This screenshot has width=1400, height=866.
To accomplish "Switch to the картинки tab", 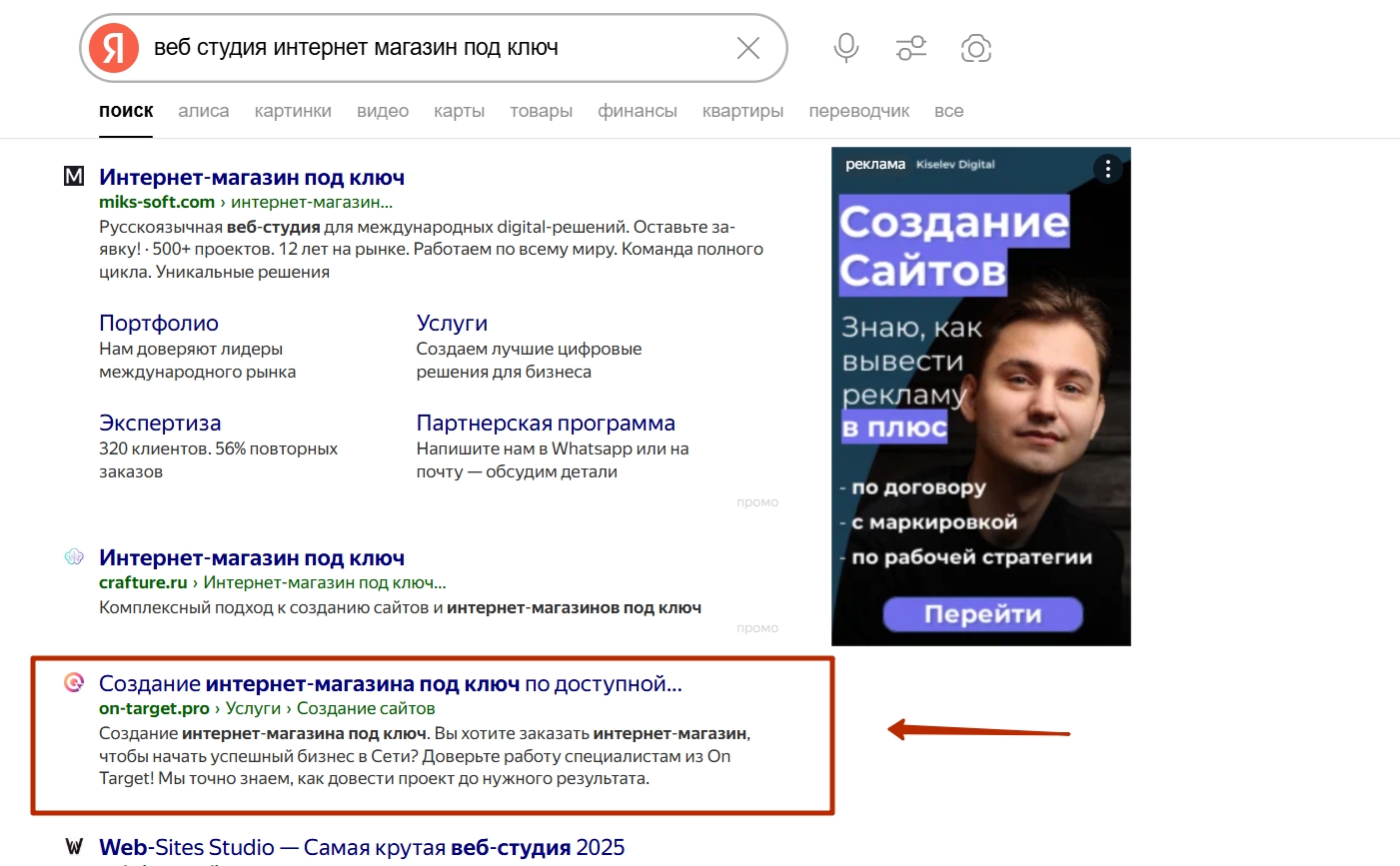I will coord(293,111).
